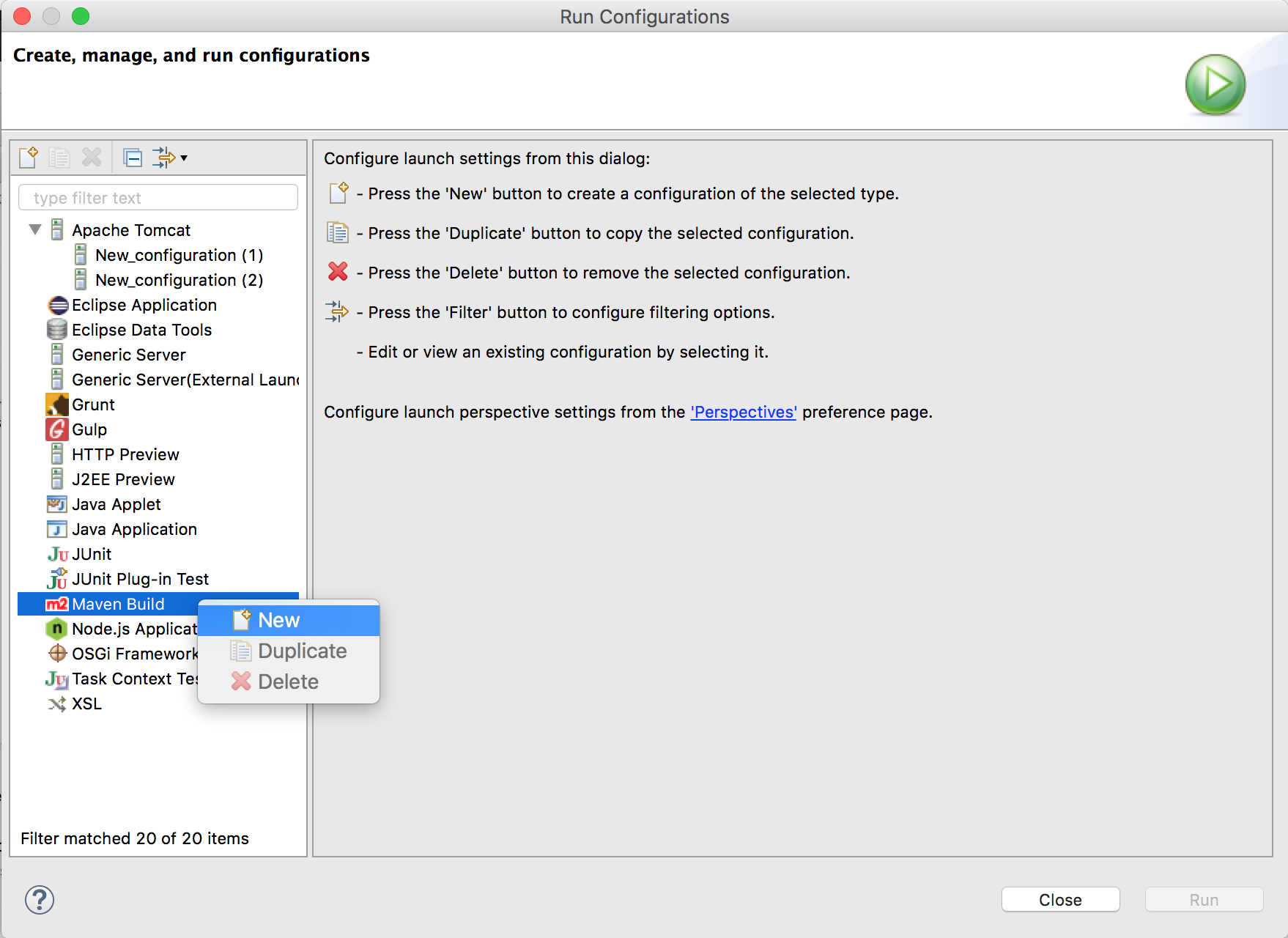This screenshot has height=938, width=1288.
Task: Select New_configuration (2) under Apache Tomcat
Action: [179, 280]
